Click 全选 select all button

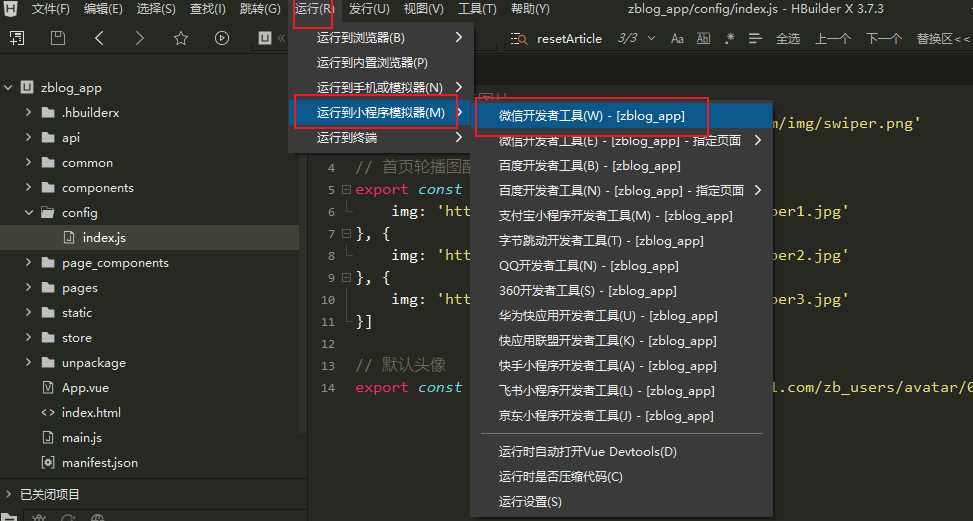(788, 39)
